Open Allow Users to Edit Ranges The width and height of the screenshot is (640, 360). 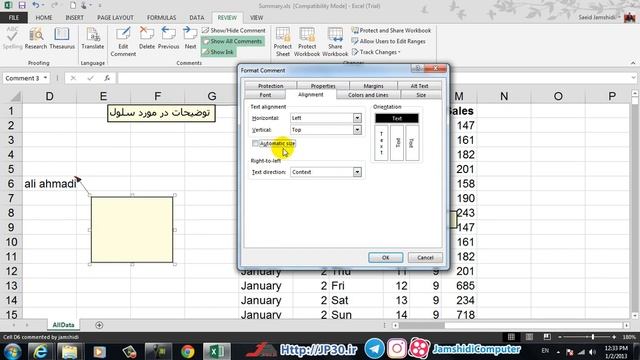point(389,41)
